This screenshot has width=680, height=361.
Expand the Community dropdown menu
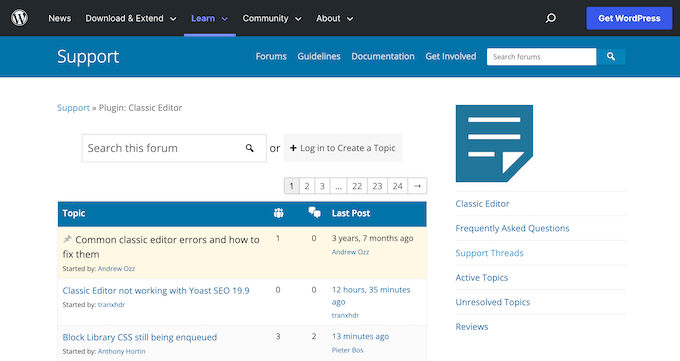pyautogui.click(x=271, y=18)
